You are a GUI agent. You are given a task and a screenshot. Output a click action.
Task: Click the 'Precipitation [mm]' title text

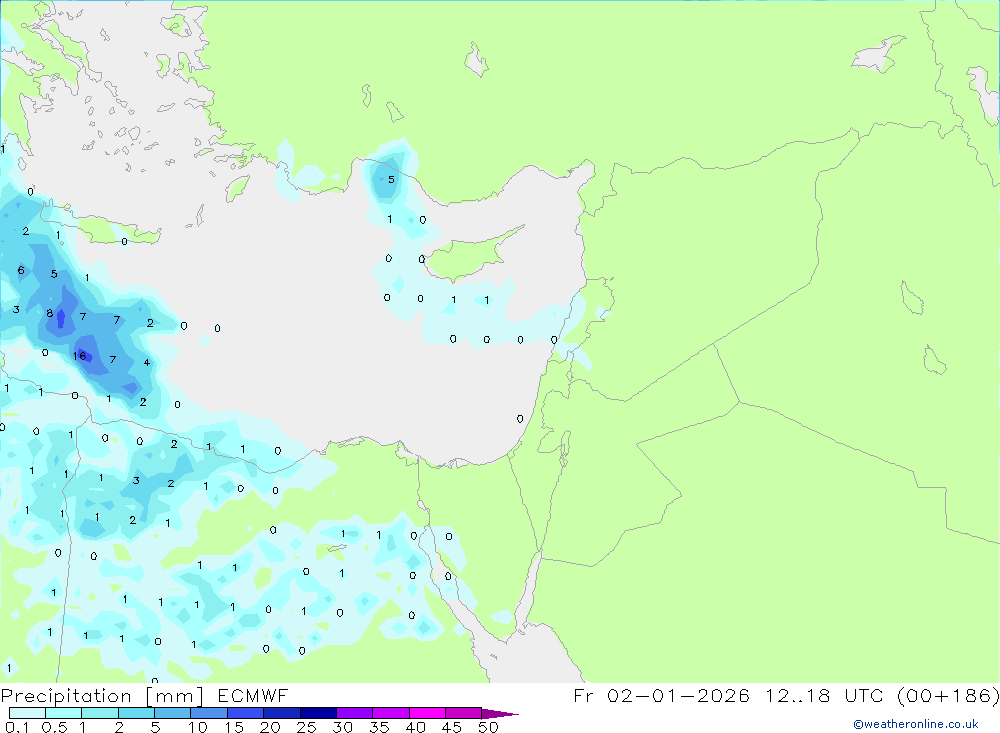[x=102, y=696]
